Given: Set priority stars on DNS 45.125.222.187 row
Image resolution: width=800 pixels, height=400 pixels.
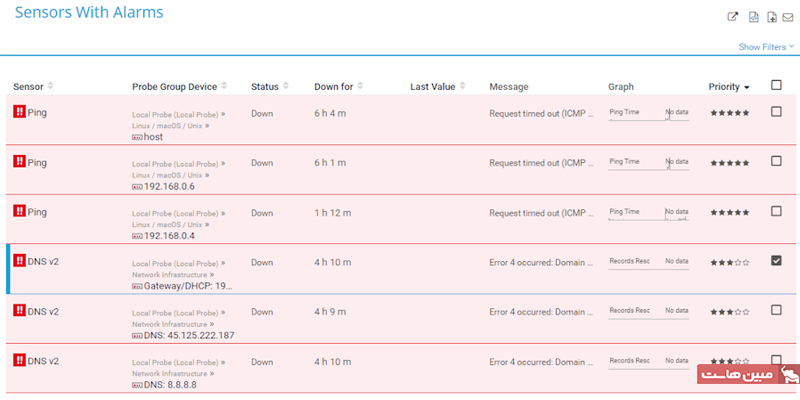Looking at the screenshot, I should (728, 312).
